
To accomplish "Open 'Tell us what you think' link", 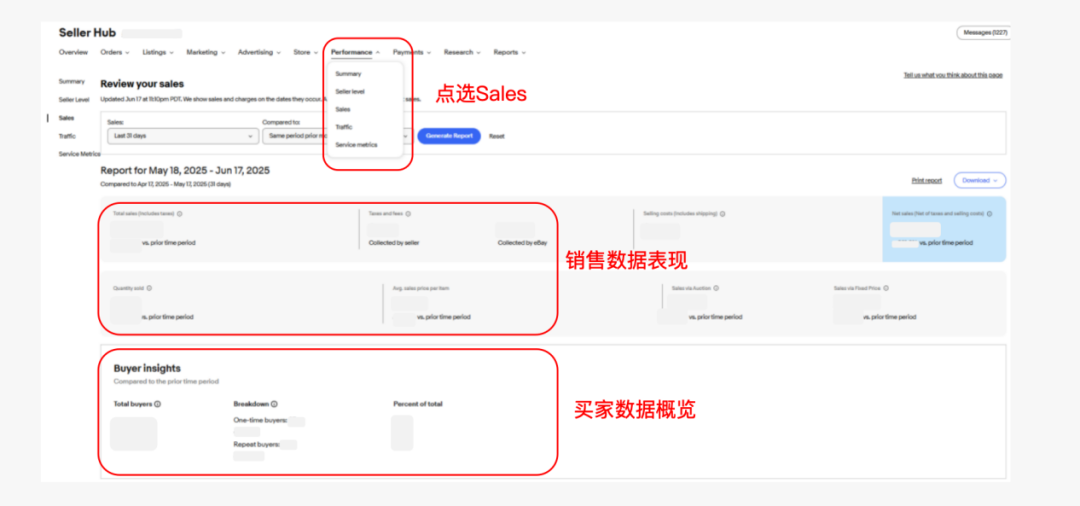I will click(953, 75).
